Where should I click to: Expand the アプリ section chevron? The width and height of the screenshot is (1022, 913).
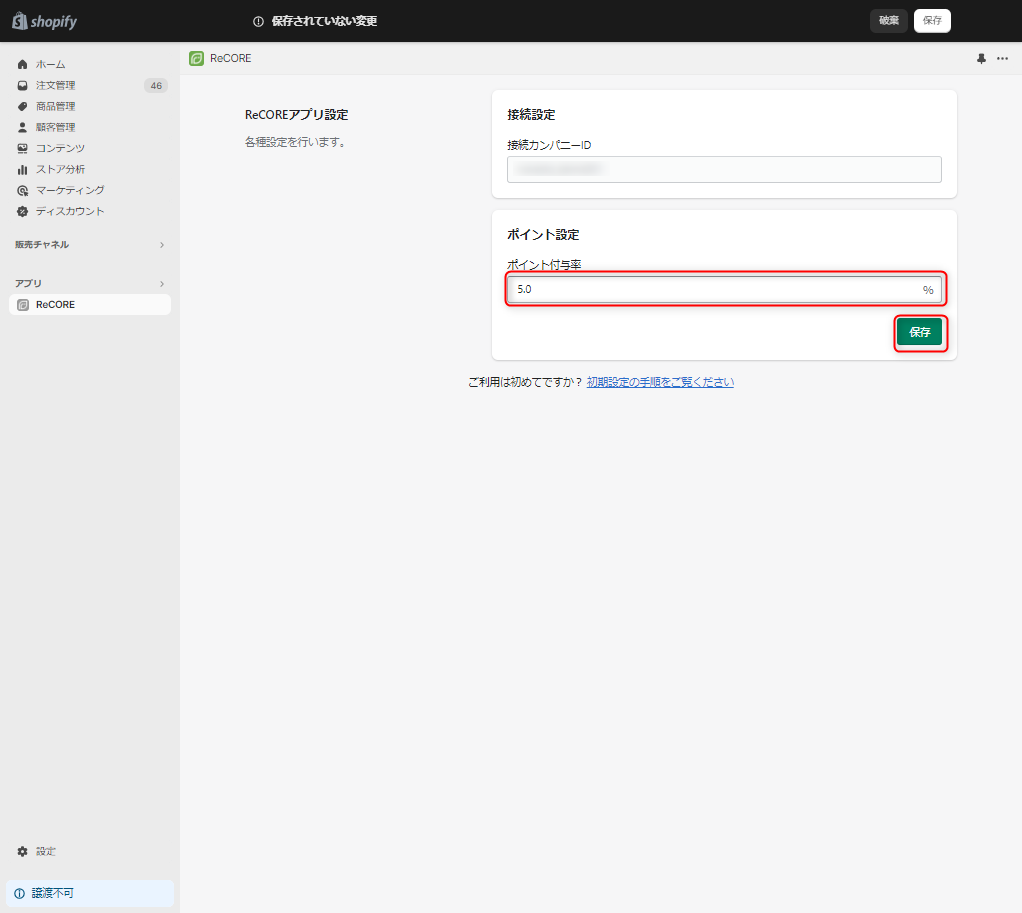click(162, 284)
